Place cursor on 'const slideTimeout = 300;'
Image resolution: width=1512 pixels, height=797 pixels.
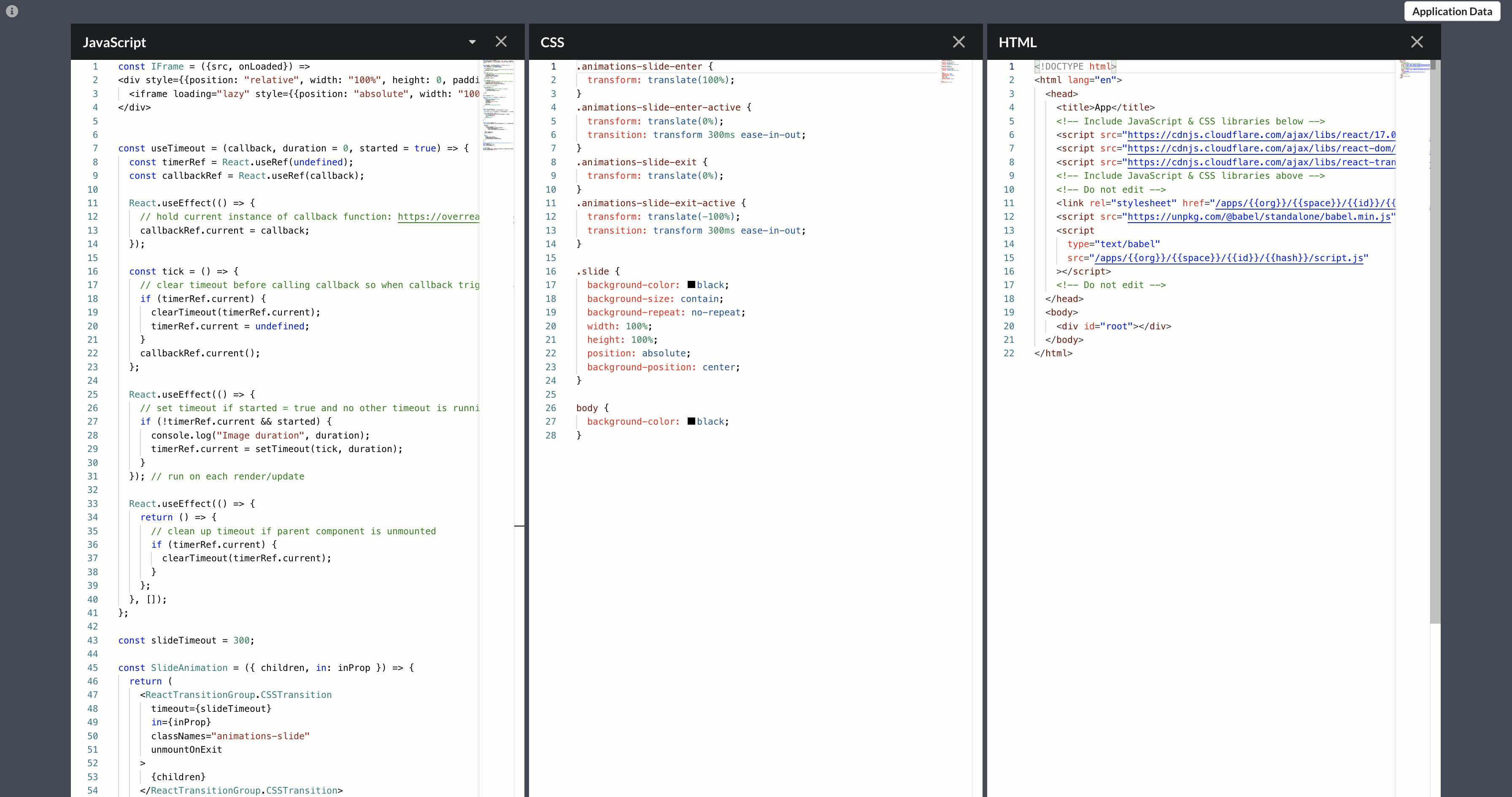tap(186, 640)
